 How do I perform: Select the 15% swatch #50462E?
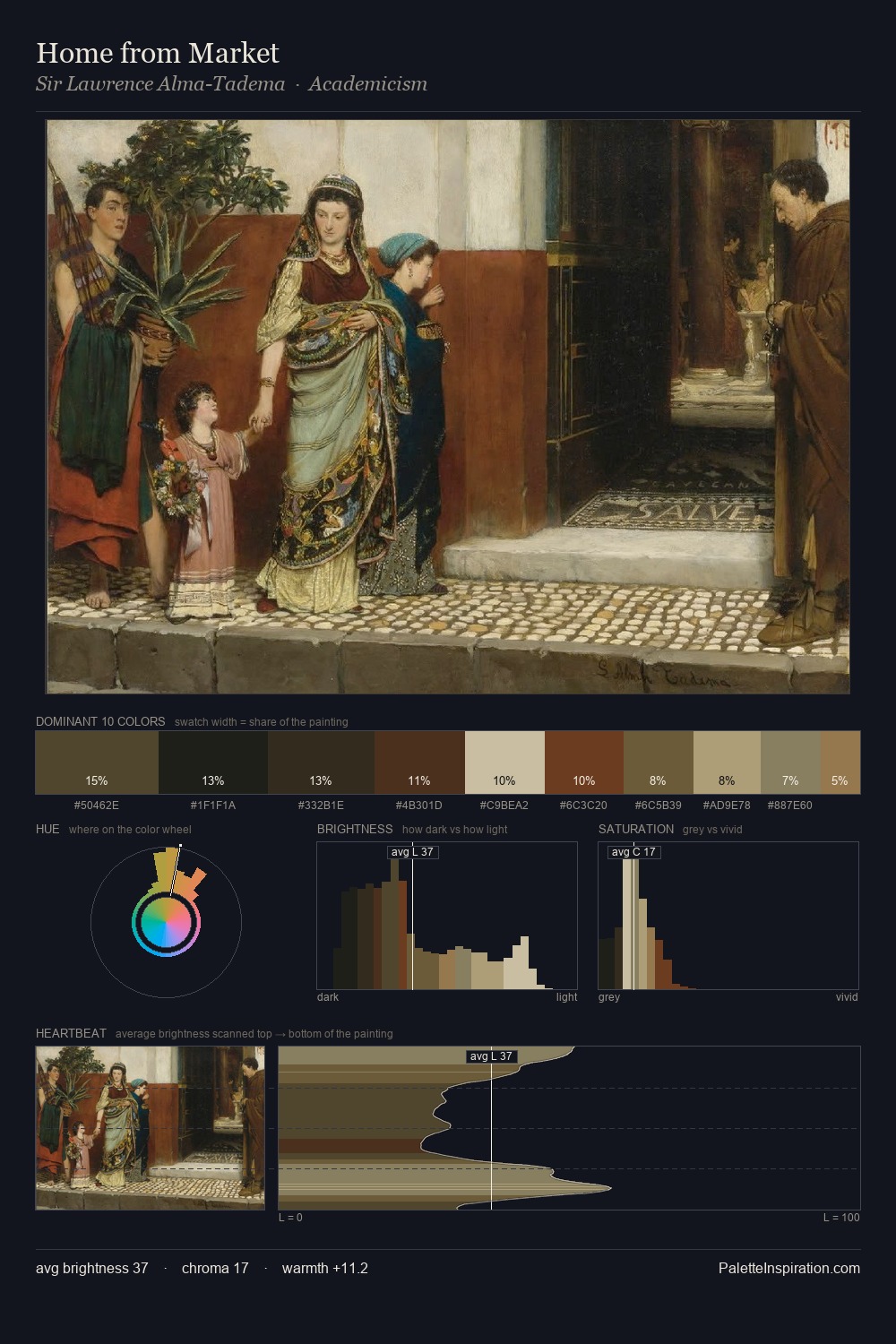click(97, 762)
